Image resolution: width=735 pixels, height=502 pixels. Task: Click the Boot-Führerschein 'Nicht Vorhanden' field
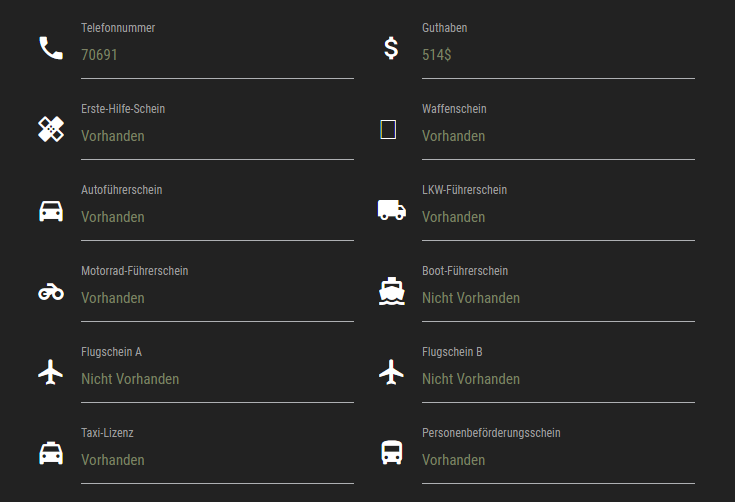pos(558,298)
